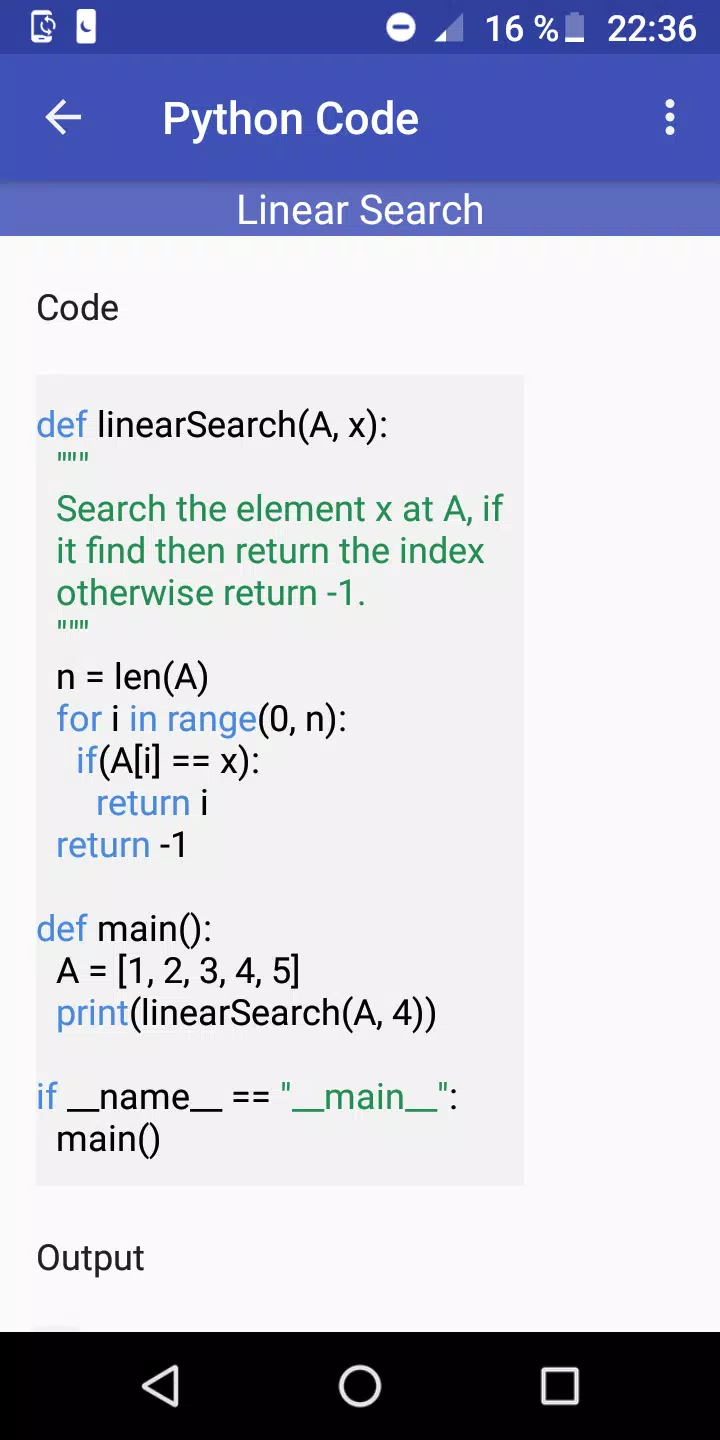The width and height of the screenshot is (720, 1440).
Task: Tap the Python Code title
Action: (x=290, y=119)
